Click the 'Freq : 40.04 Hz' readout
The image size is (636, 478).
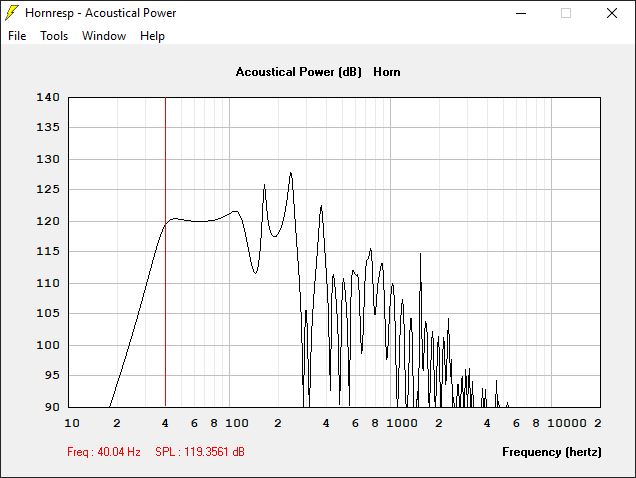point(104,452)
